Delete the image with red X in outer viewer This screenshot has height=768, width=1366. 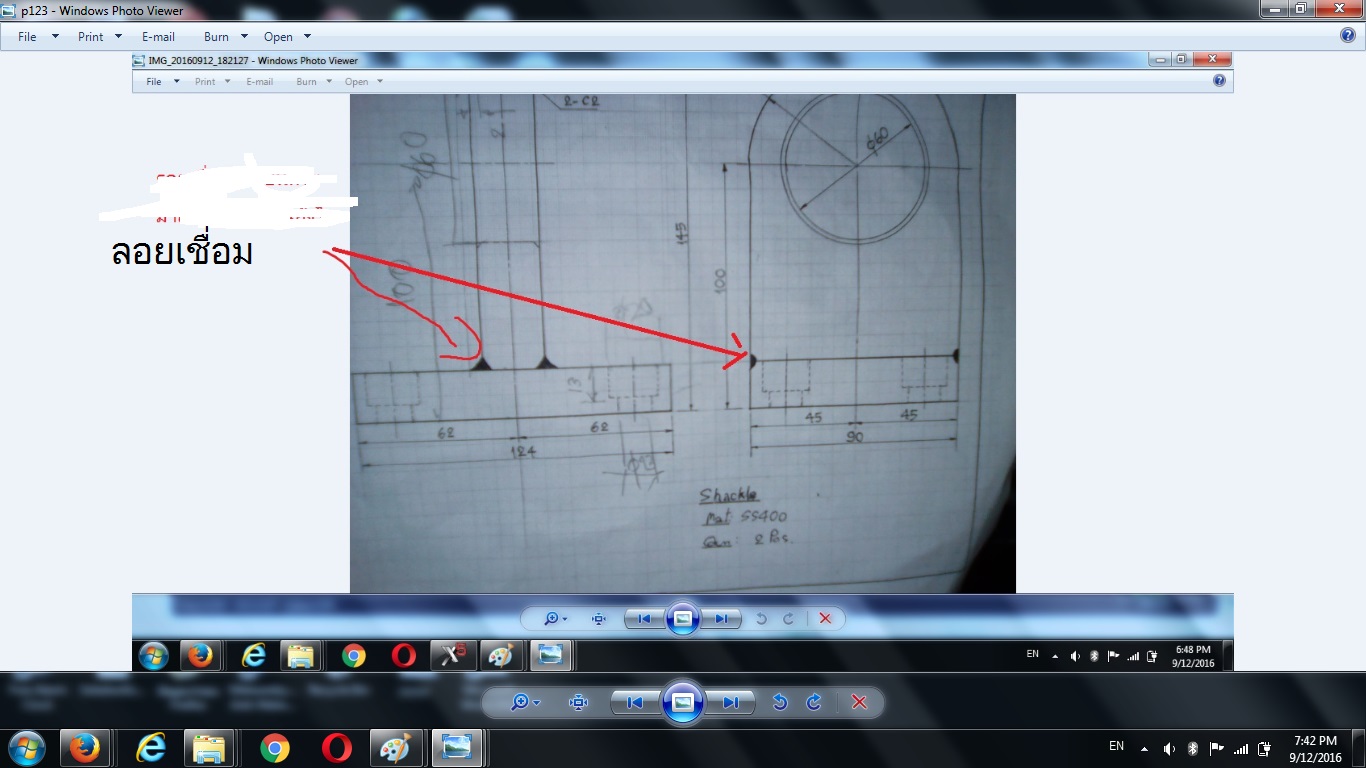point(858,702)
